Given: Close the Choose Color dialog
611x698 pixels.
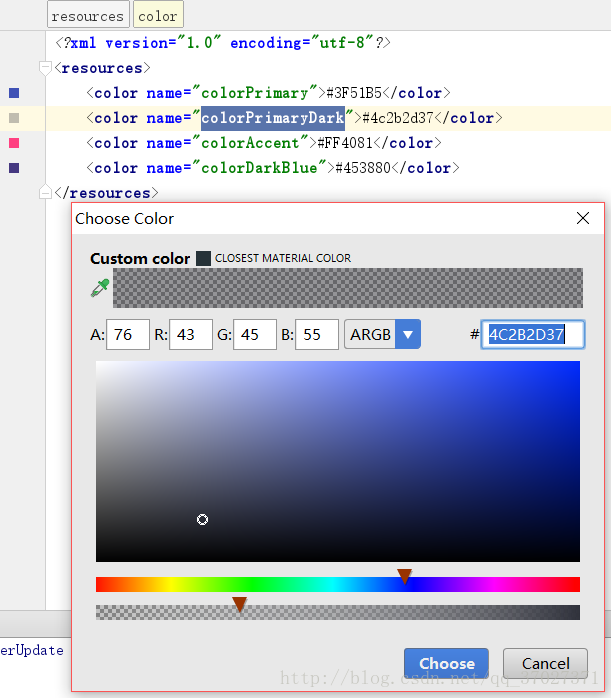Looking at the screenshot, I should 583,218.
